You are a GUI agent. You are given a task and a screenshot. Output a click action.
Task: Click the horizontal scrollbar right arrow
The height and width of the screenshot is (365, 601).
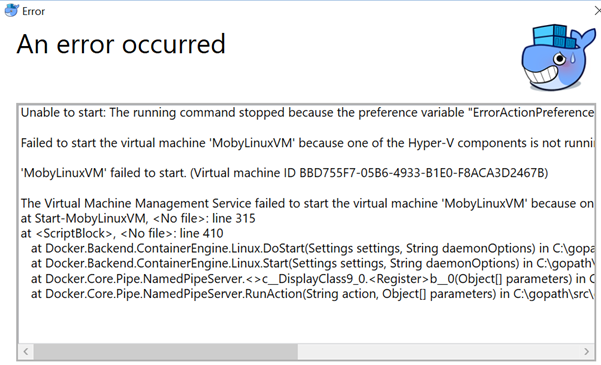coord(586,352)
